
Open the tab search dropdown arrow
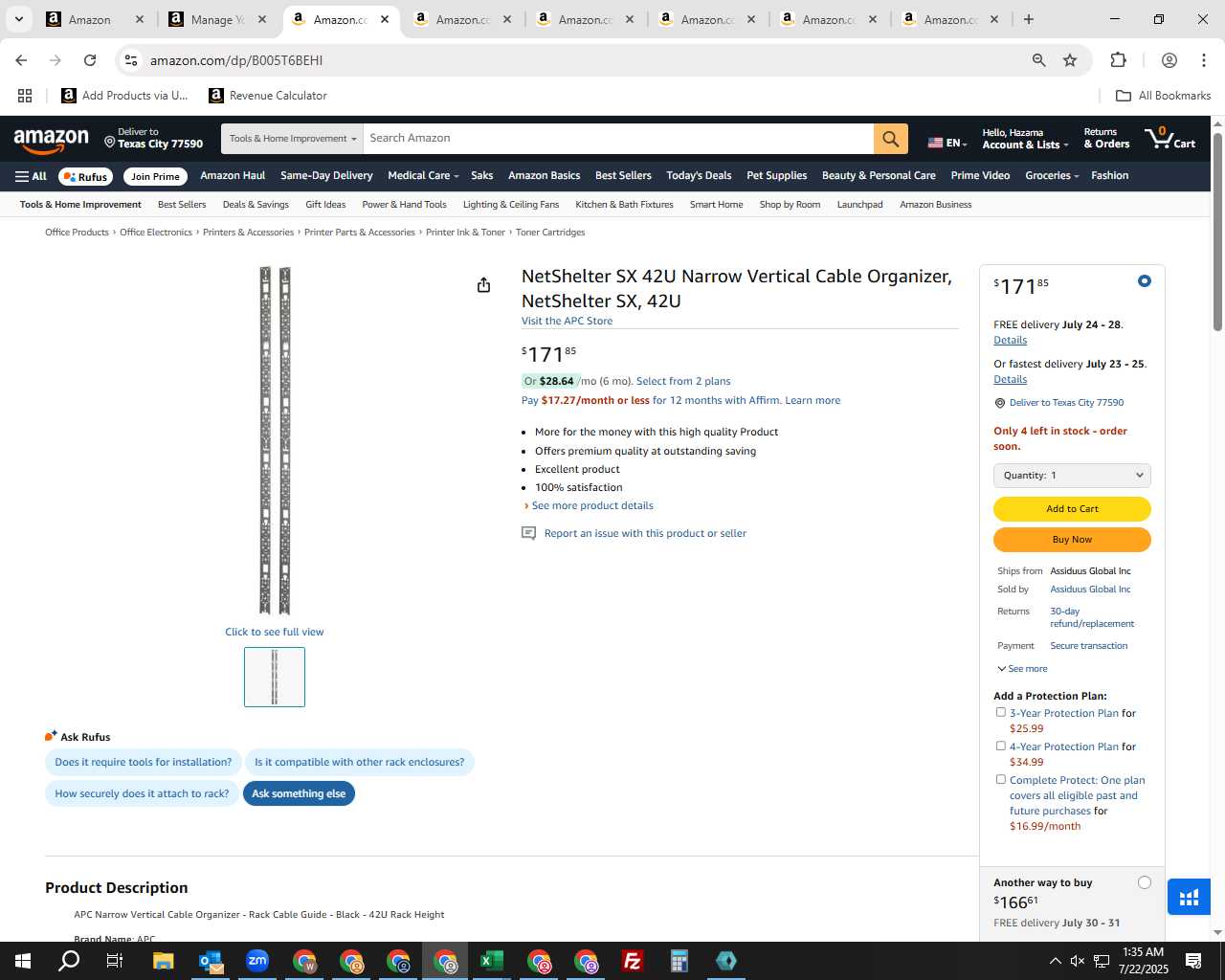click(x=18, y=19)
